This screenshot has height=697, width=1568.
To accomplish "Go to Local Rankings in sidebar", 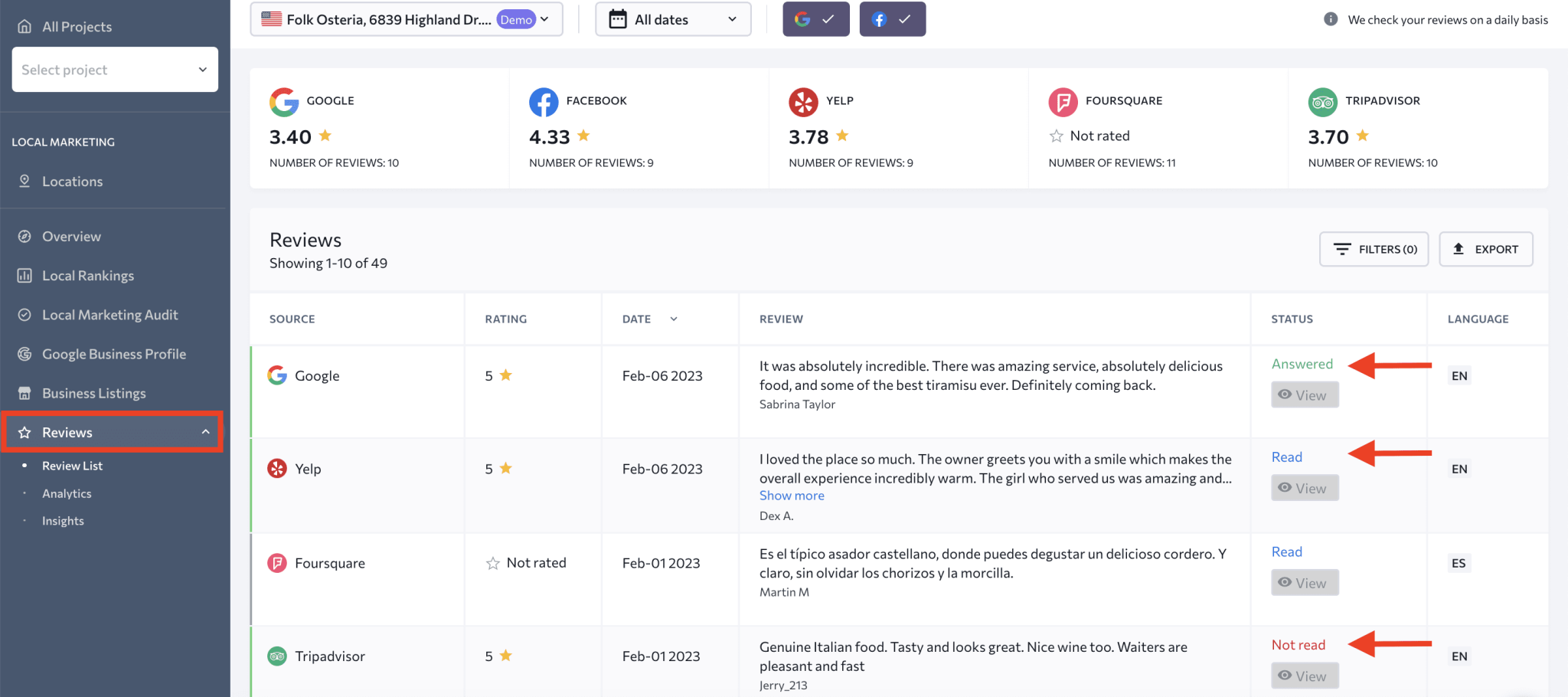I will pyautogui.click(x=88, y=276).
